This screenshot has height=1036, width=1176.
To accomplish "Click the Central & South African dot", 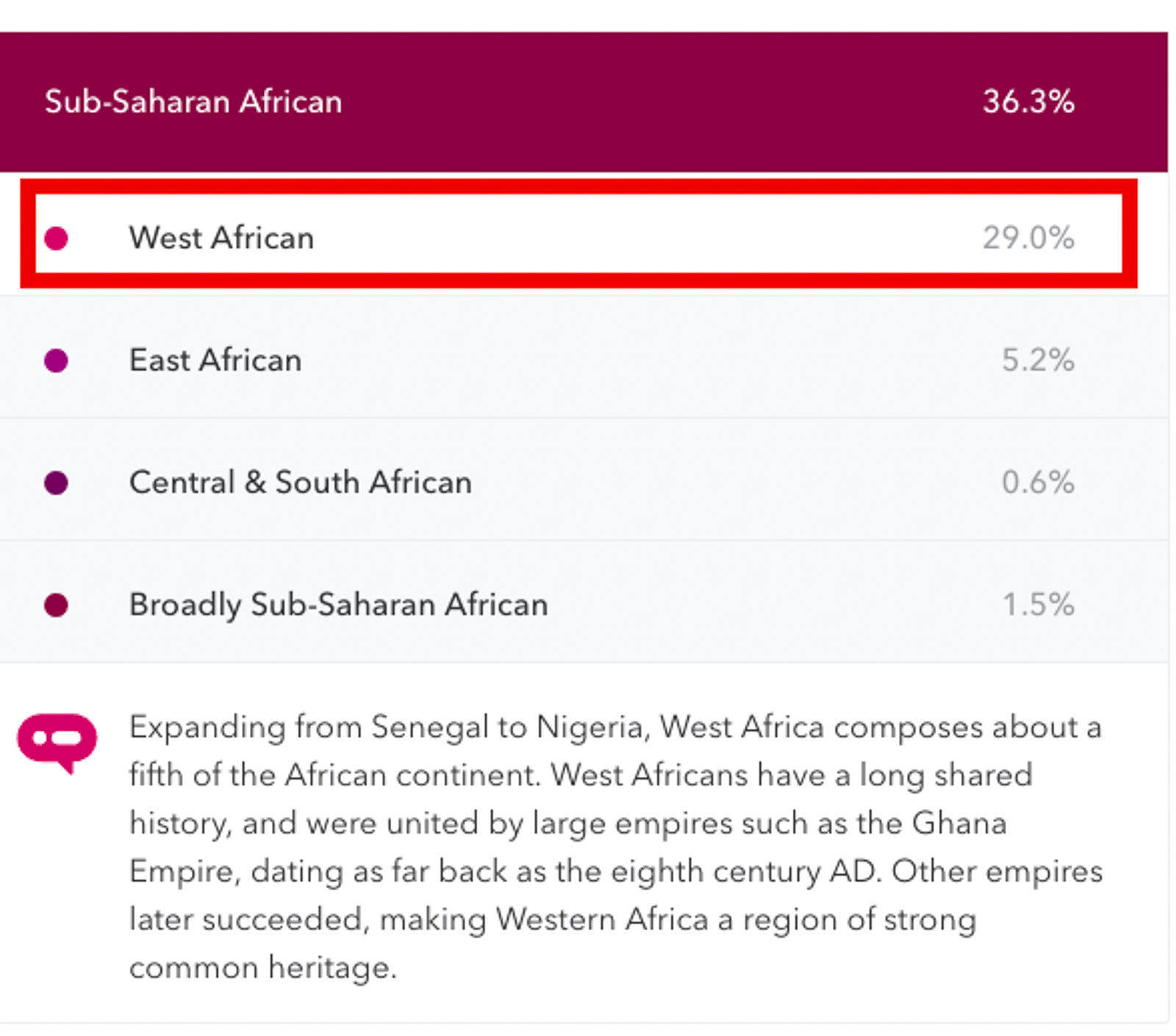I will [56, 483].
